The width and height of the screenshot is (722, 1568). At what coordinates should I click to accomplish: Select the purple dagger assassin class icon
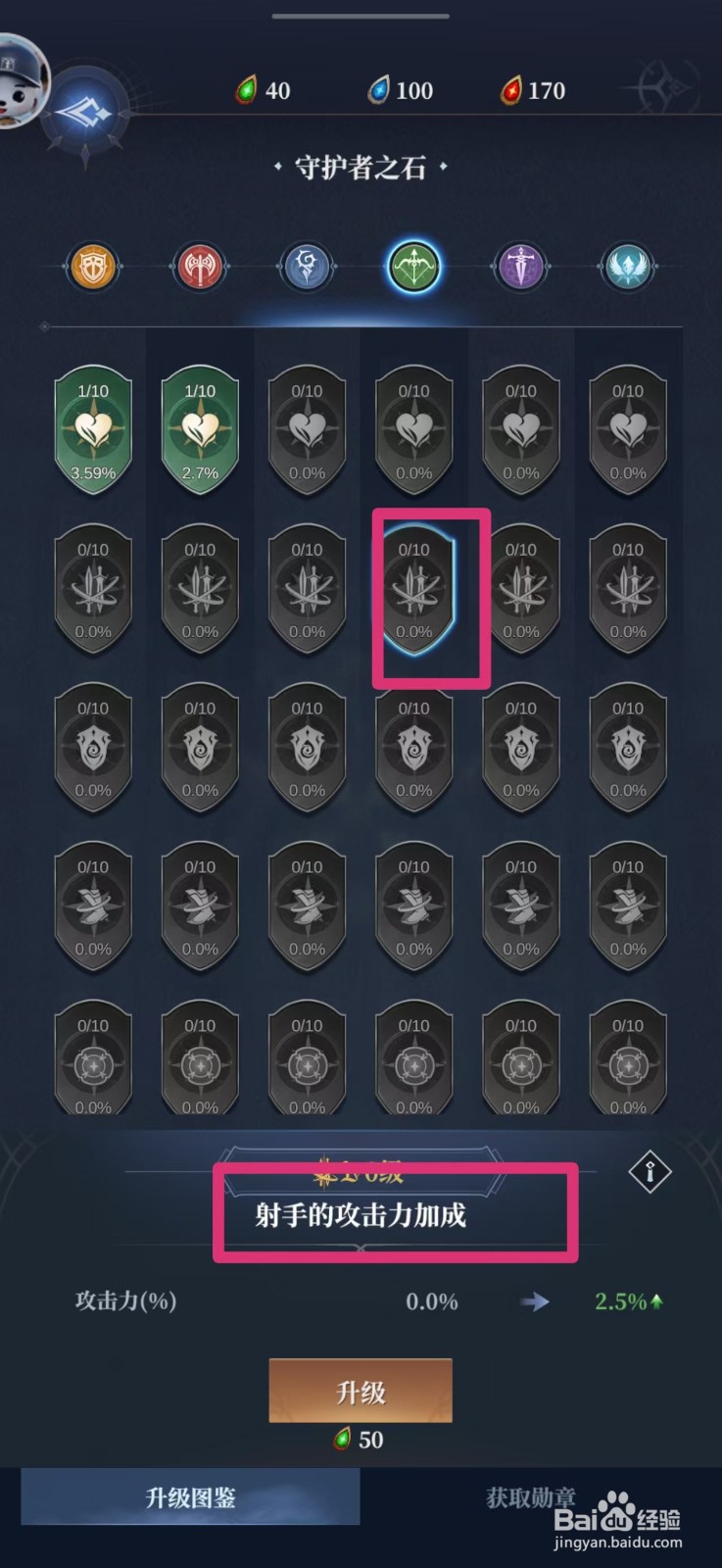(x=520, y=266)
